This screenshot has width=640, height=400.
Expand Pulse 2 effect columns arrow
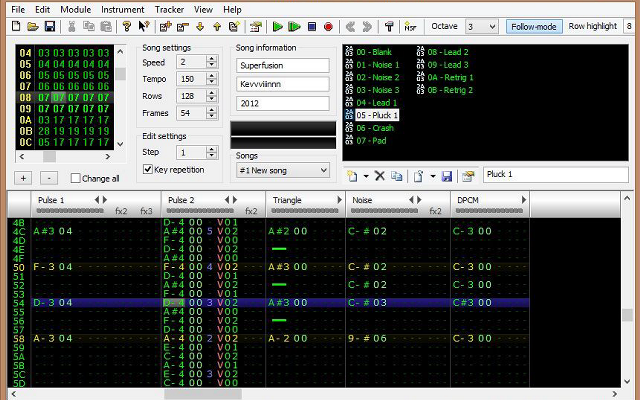pos(235,200)
